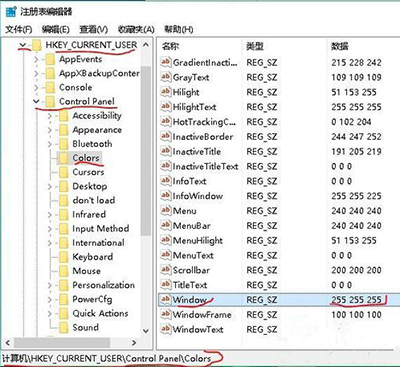Viewport: 400px width, 367px height.
Task: Click the InactiveBorder string value icon
Action: [x=166, y=136]
